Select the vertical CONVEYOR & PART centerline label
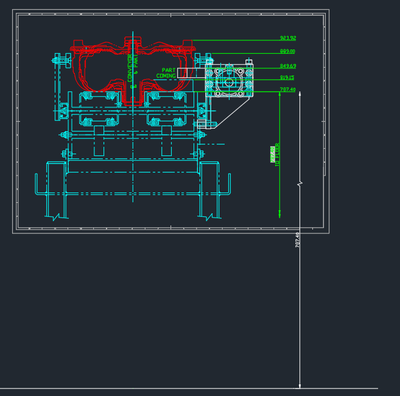This screenshot has height=396, width=400. [133, 71]
